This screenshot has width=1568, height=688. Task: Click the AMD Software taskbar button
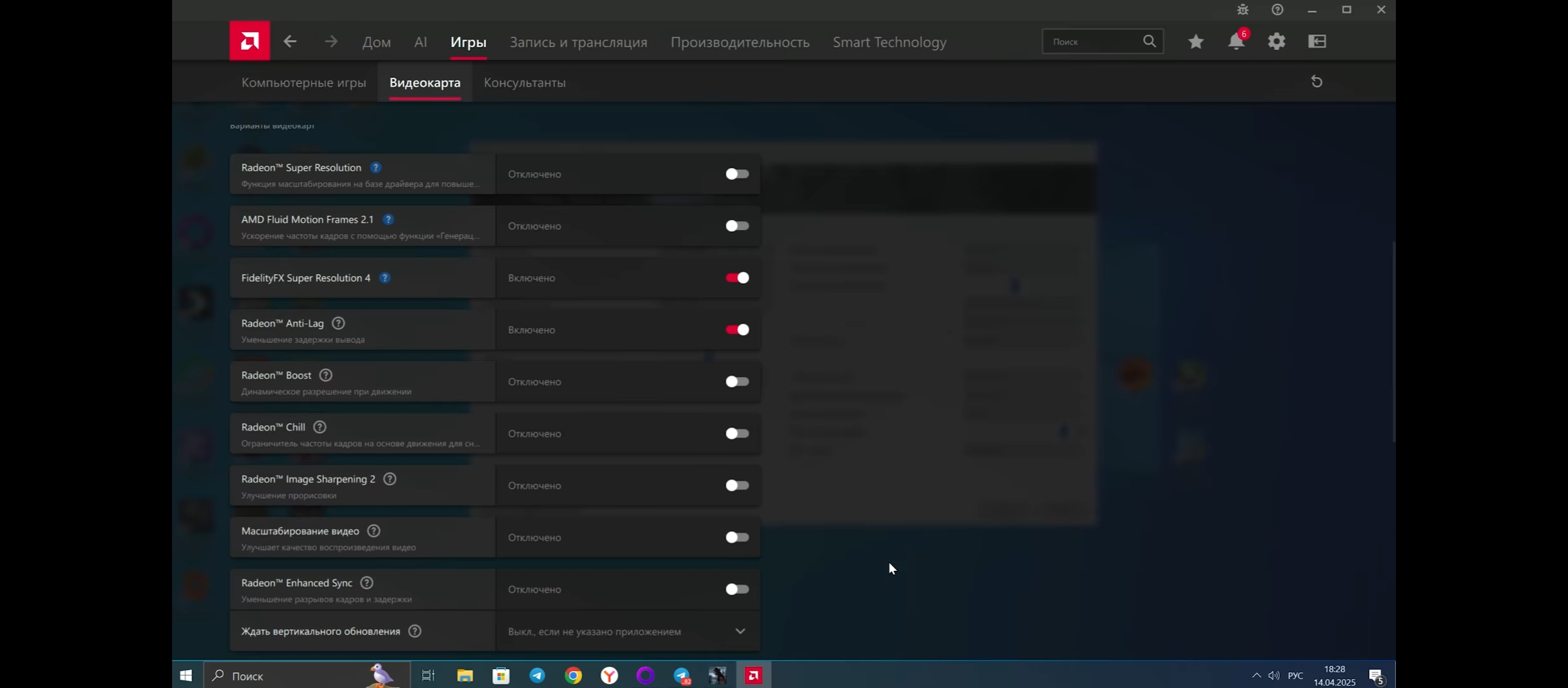coord(753,675)
